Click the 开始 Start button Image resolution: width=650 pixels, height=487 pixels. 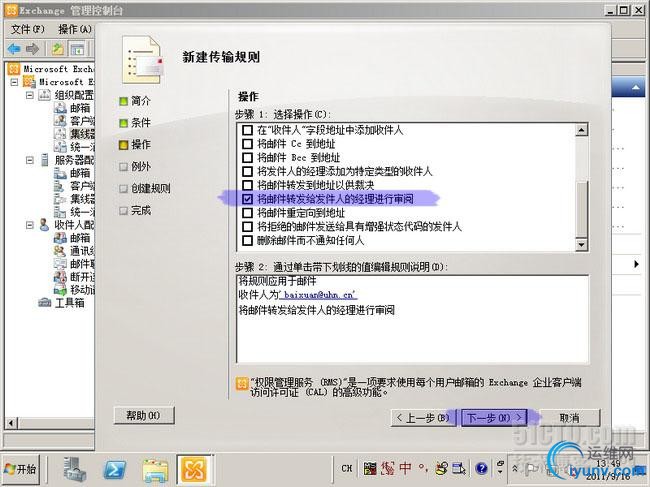tap(21, 469)
